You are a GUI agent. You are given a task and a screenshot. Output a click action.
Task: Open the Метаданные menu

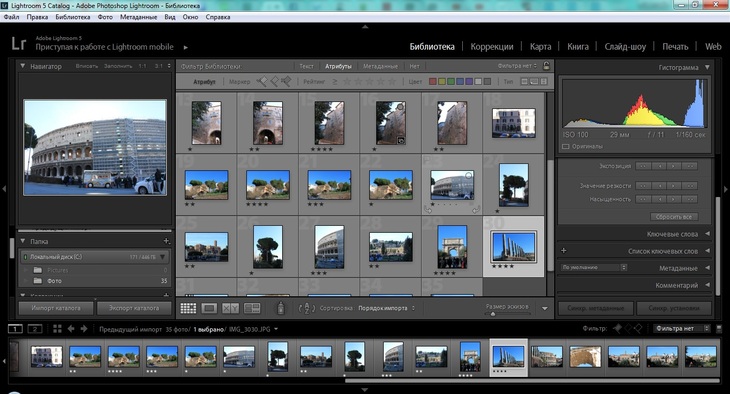pos(138,17)
